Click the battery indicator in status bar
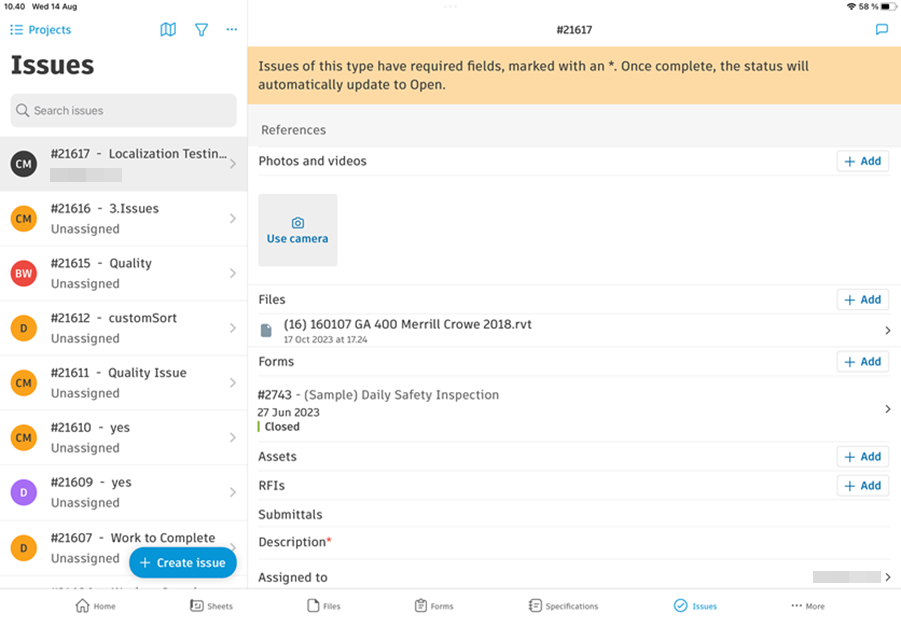The width and height of the screenshot is (901, 627). (889, 6)
